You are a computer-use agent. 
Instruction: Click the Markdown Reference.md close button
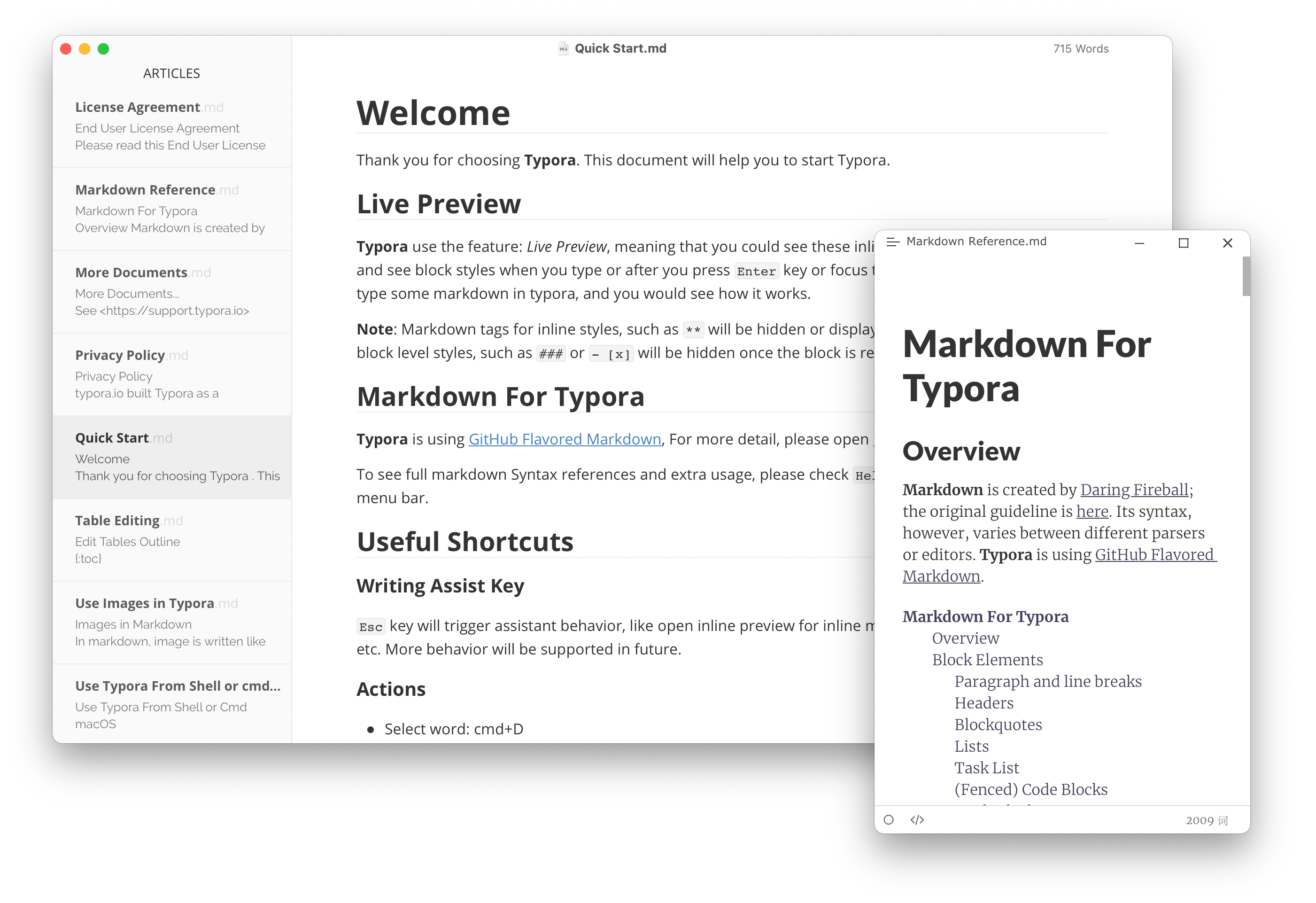(1228, 242)
